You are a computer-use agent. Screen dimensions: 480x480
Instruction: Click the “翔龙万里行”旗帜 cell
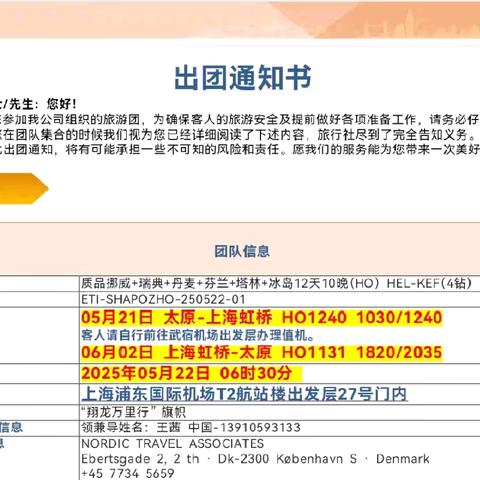click(x=133, y=412)
